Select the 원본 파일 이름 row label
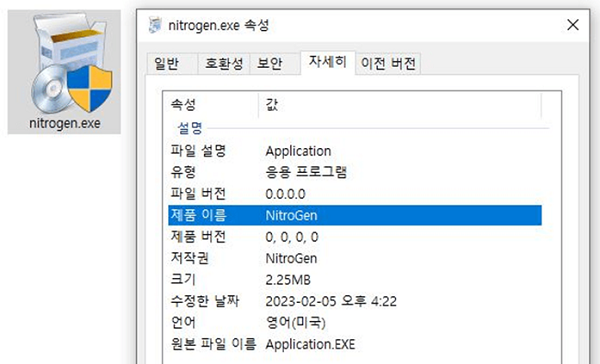Image resolution: width=600 pixels, height=364 pixels. click(213, 344)
